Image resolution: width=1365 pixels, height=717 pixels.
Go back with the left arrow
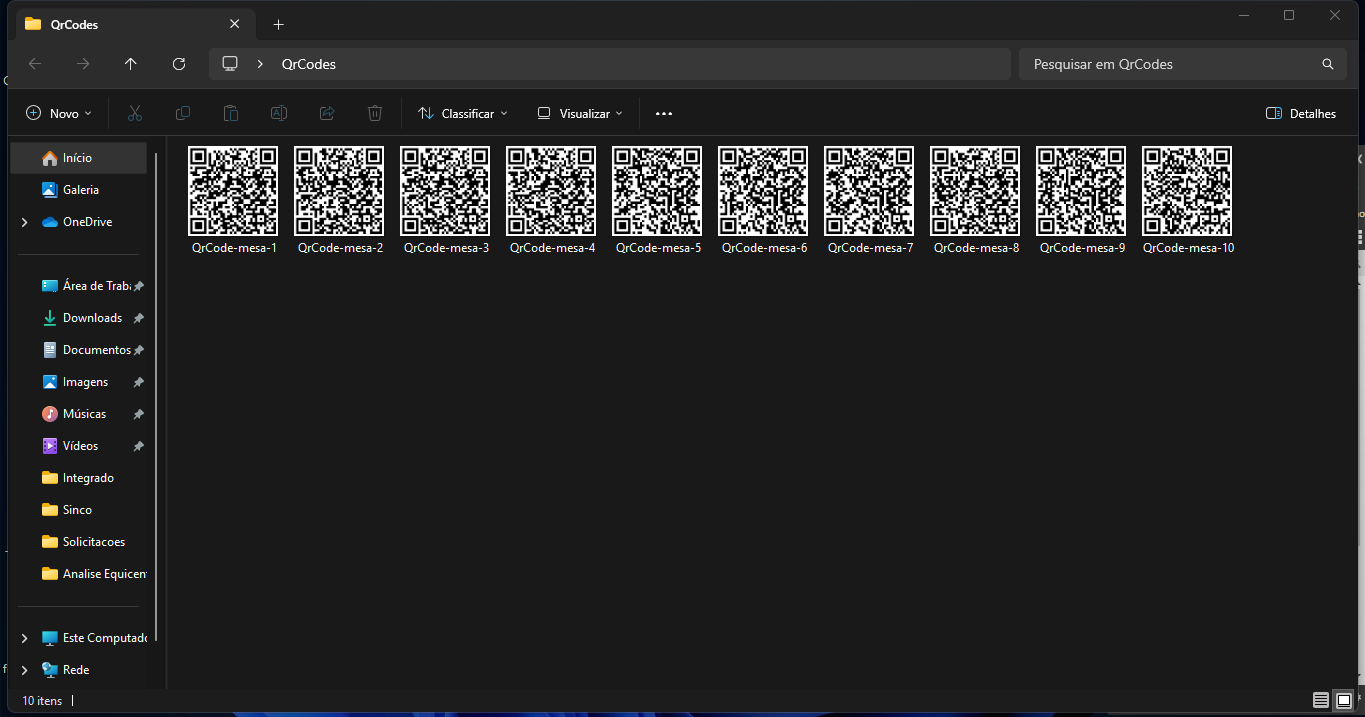pos(35,64)
